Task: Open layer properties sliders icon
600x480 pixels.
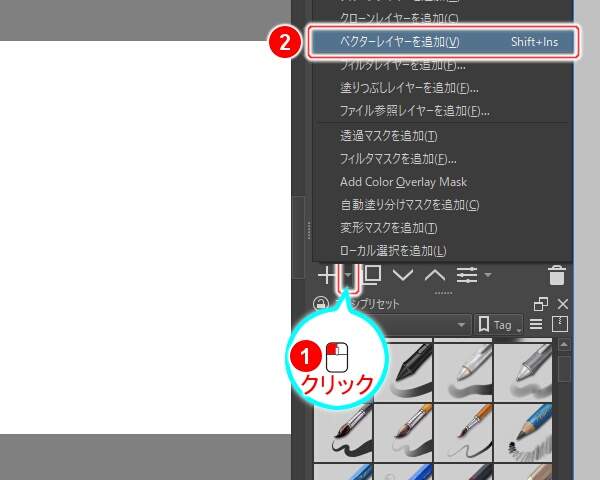Action: tap(467, 275)
